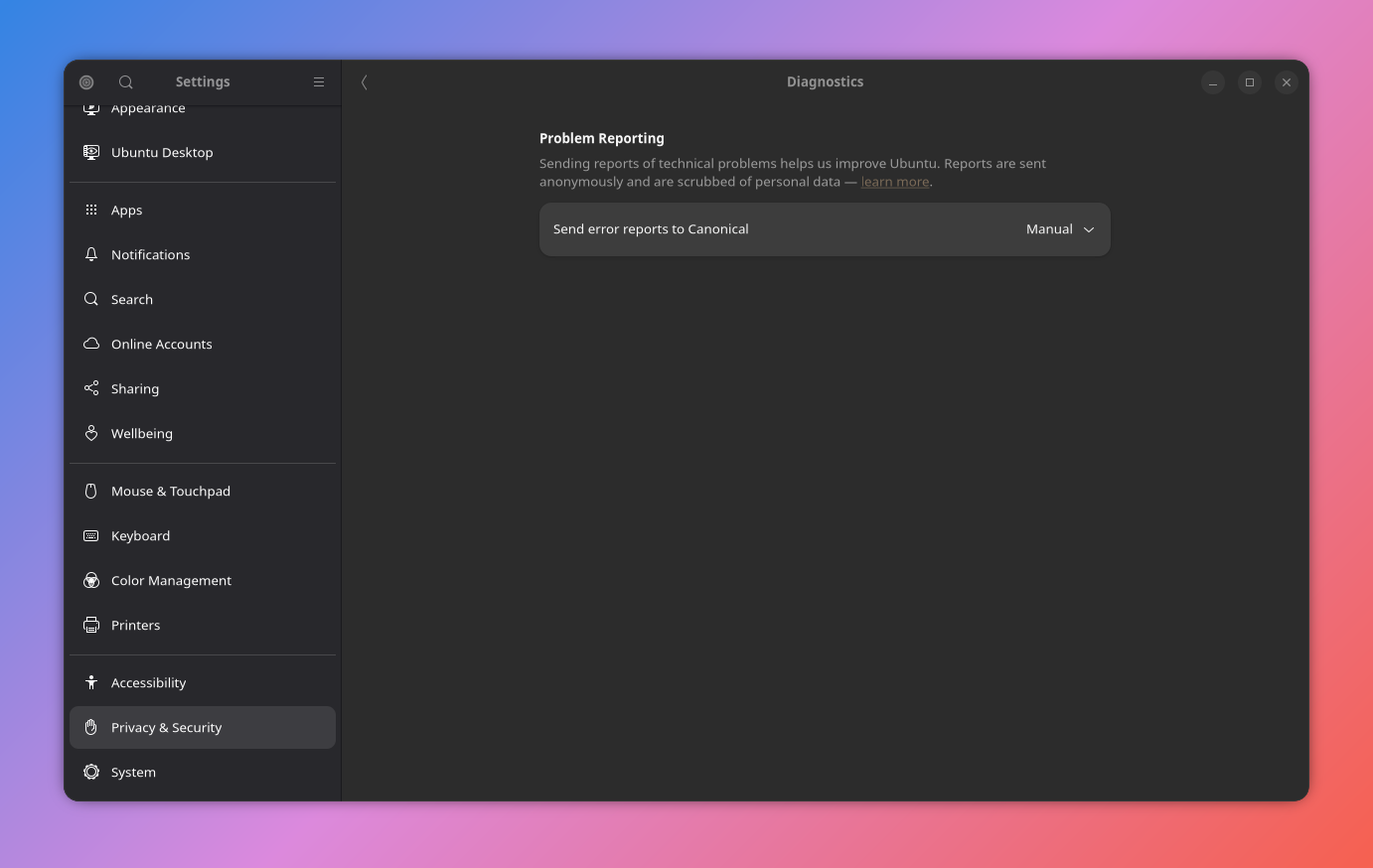Switch to Mouse & Touchpad settings
The image size is (1373, 868).
coord(170,491)
